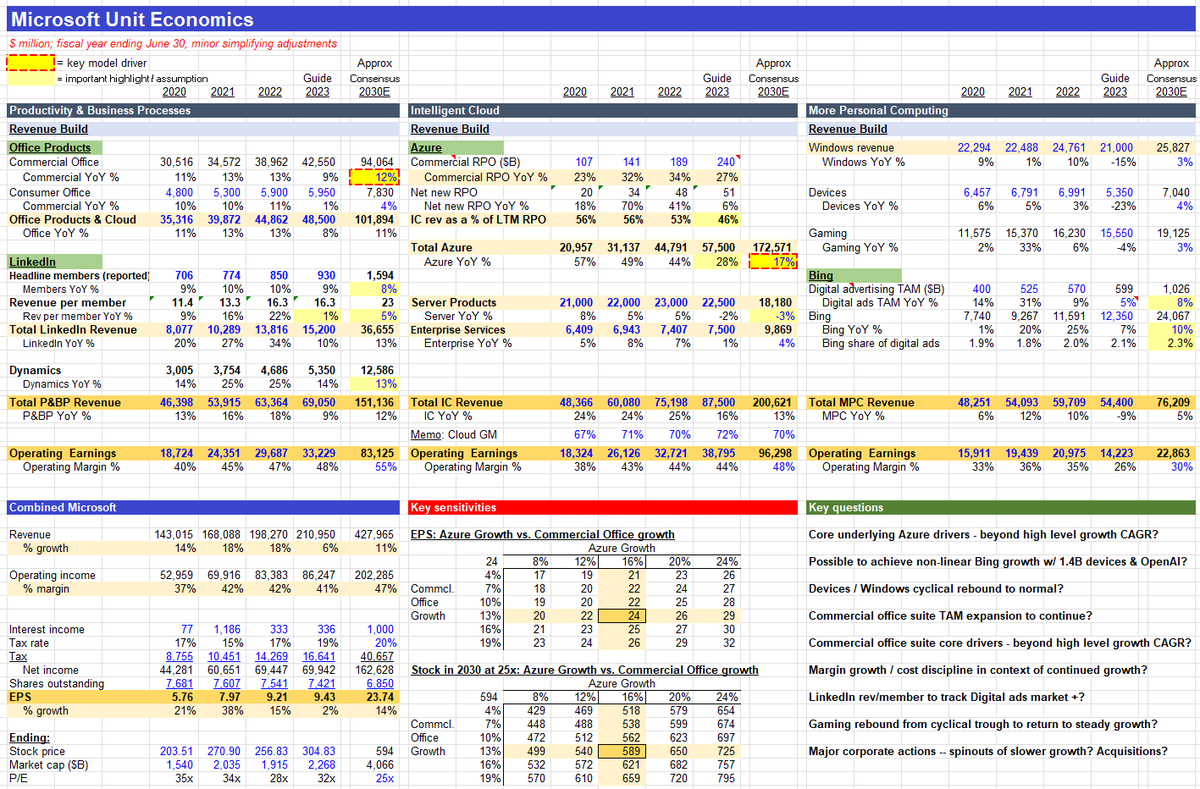1200x789 pixels.
Task: Click the 'Gaming' row label
Action: point(827,232)
